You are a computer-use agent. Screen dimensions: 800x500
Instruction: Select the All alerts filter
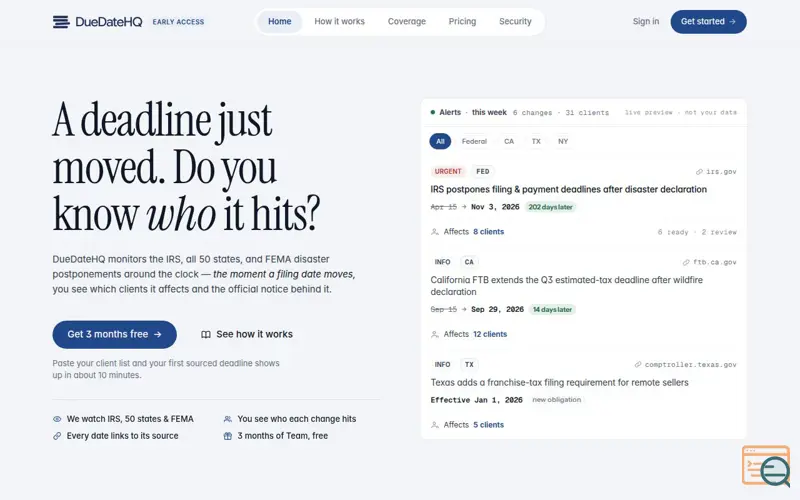[x=440, y=141]
